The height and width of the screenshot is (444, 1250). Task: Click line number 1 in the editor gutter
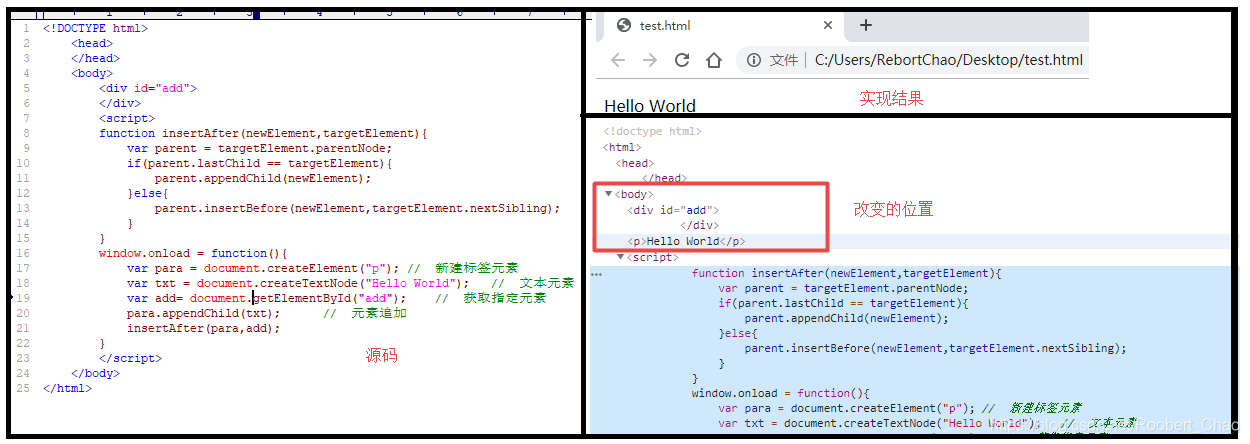pyautogui.click(x=26, y=28)
